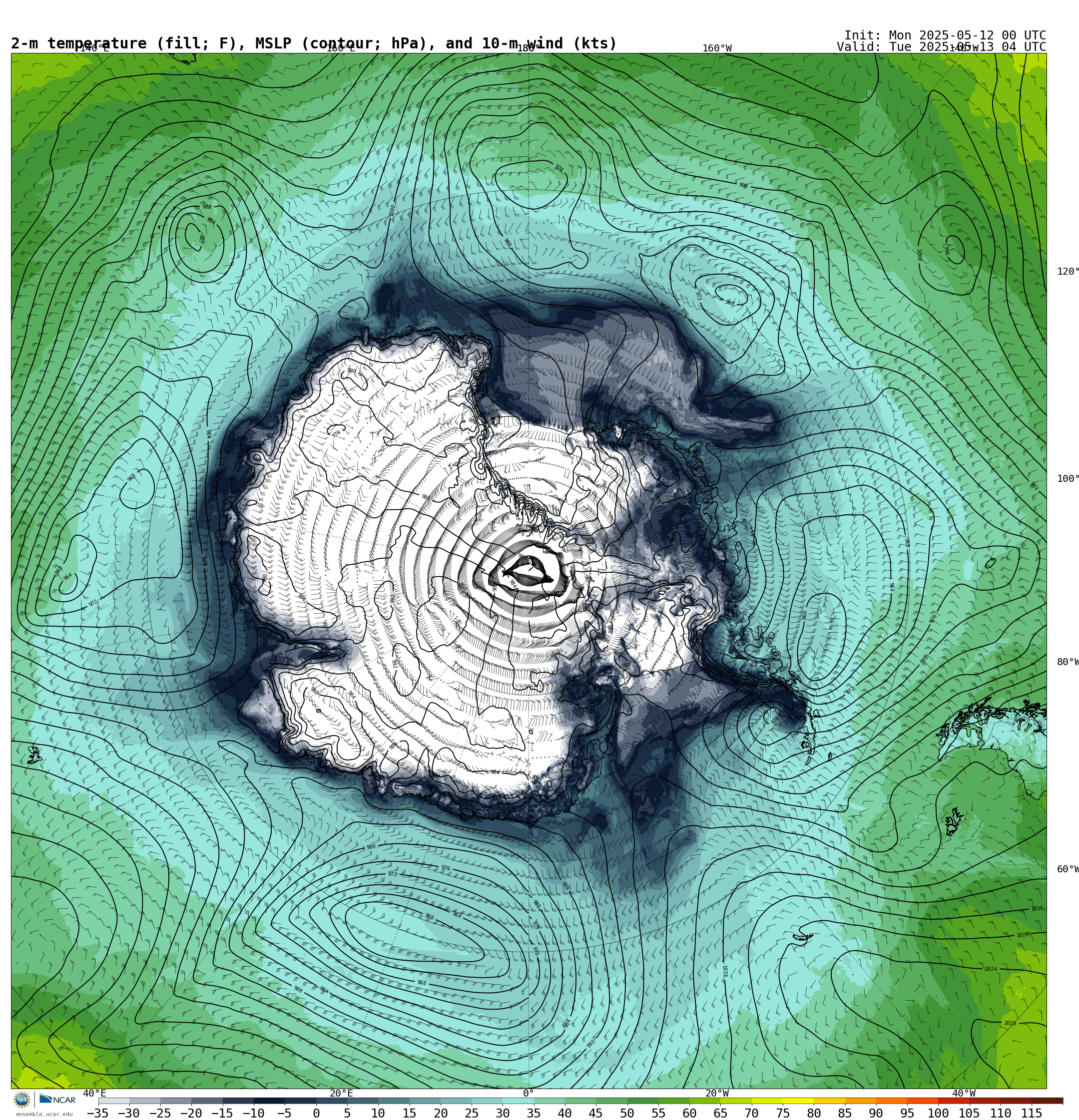The width and height of the screenshot is (1079, 1120).
Task: Click the '160°W' longitude label at top
Action: coord(717,48)
